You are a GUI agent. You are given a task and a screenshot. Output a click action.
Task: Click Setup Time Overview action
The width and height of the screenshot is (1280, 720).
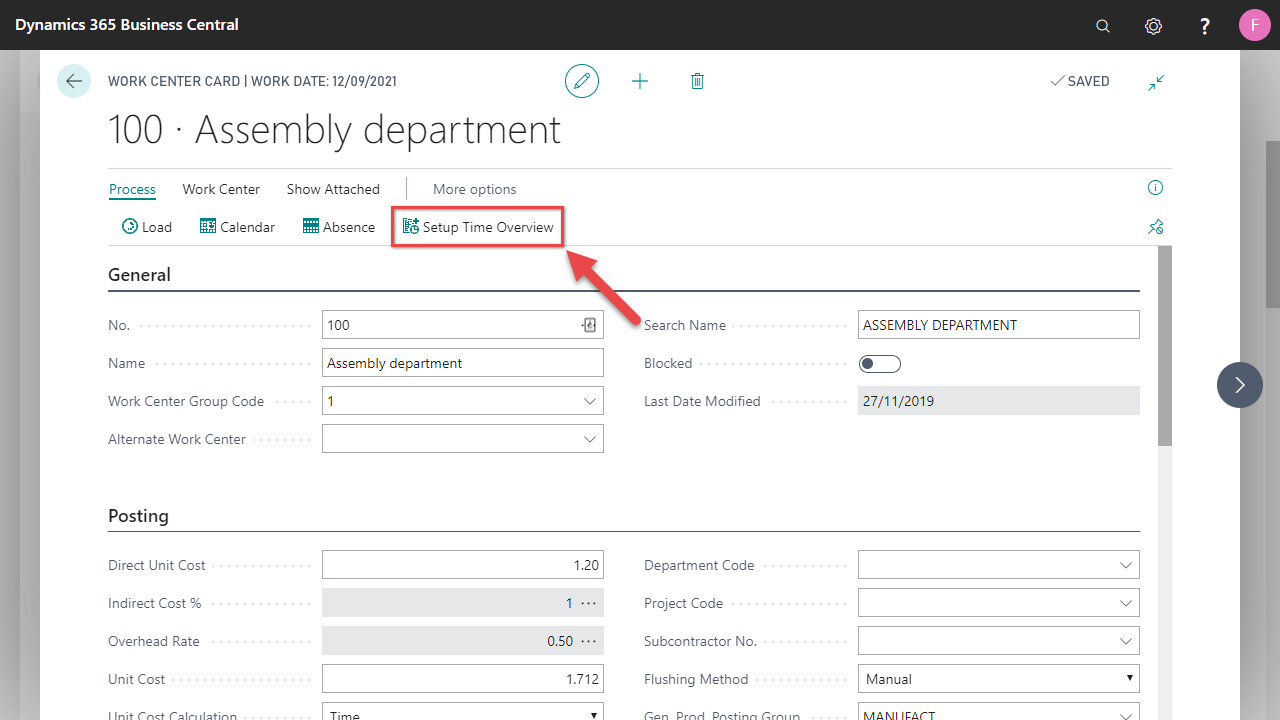tap(478, 227)
